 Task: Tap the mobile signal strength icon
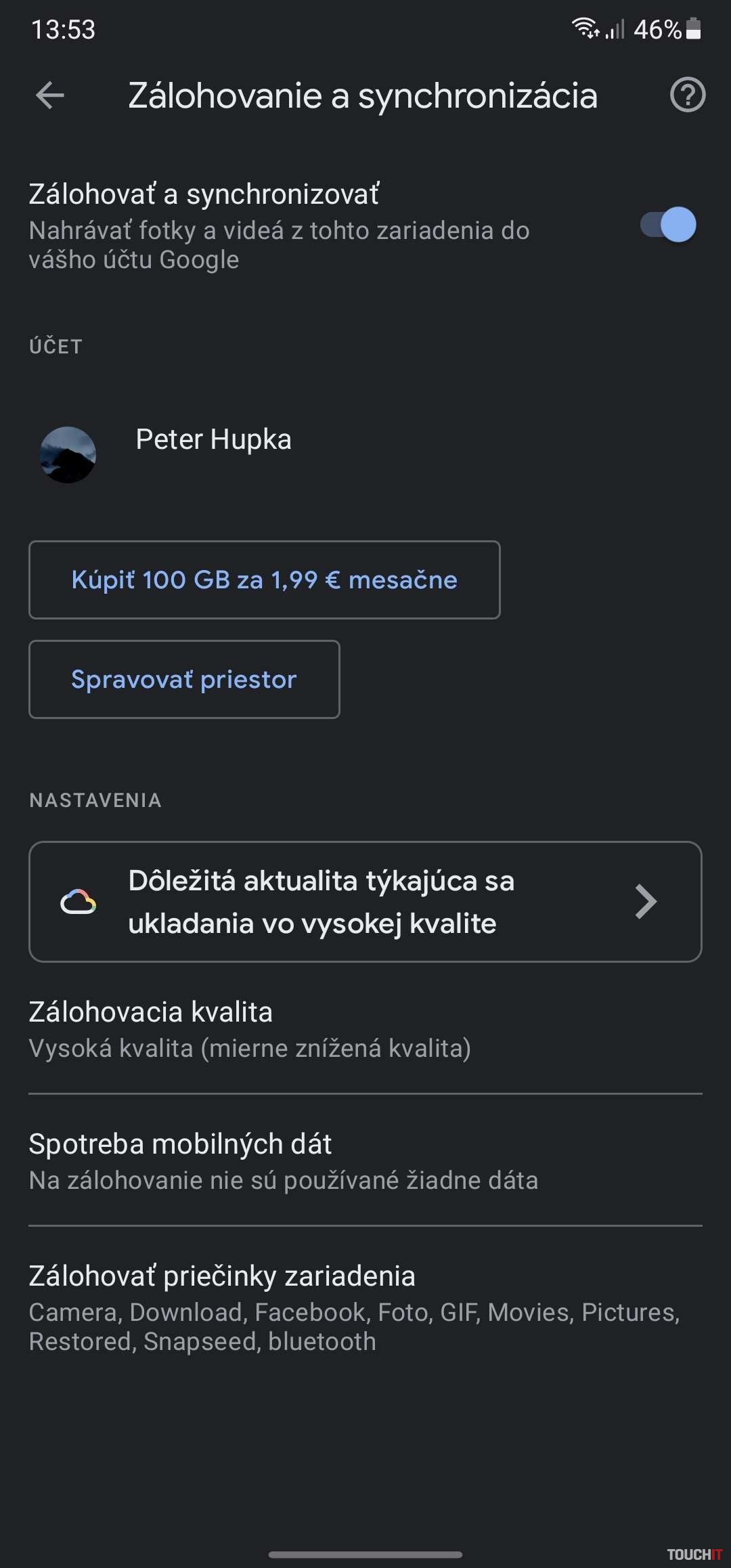click(x=615, y=29)
